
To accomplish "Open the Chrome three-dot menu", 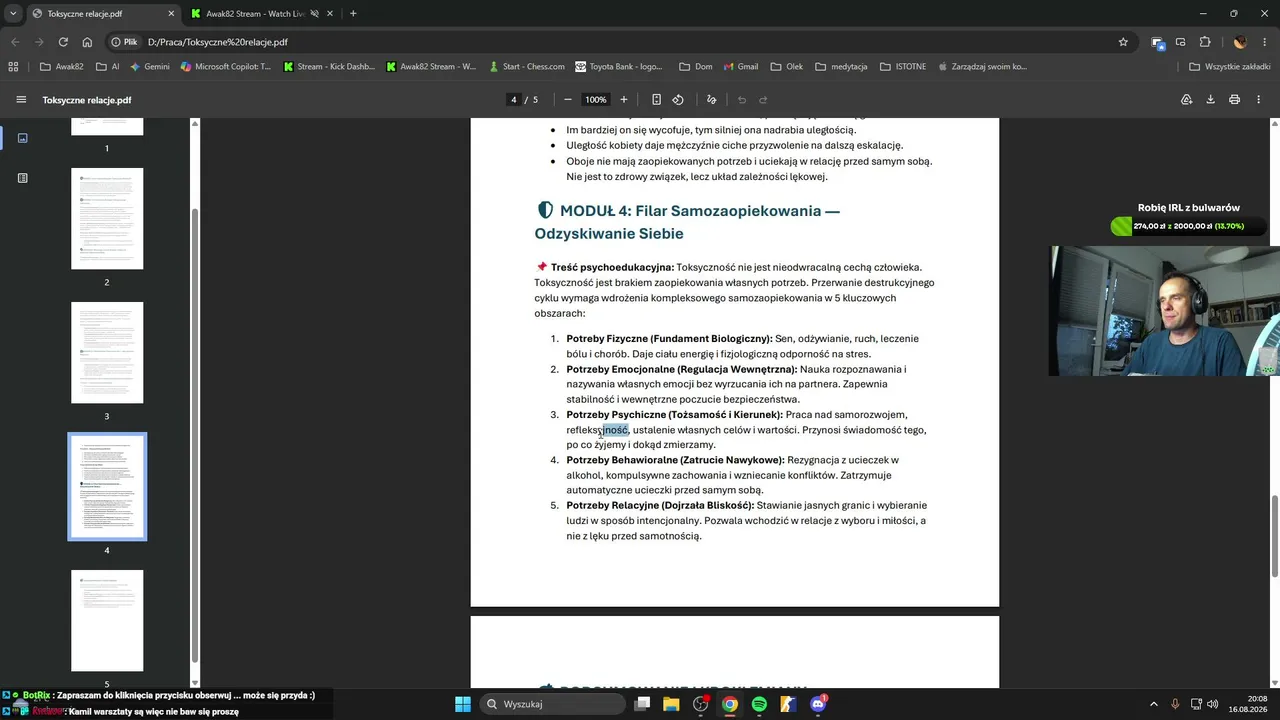I will [1265, 42].
